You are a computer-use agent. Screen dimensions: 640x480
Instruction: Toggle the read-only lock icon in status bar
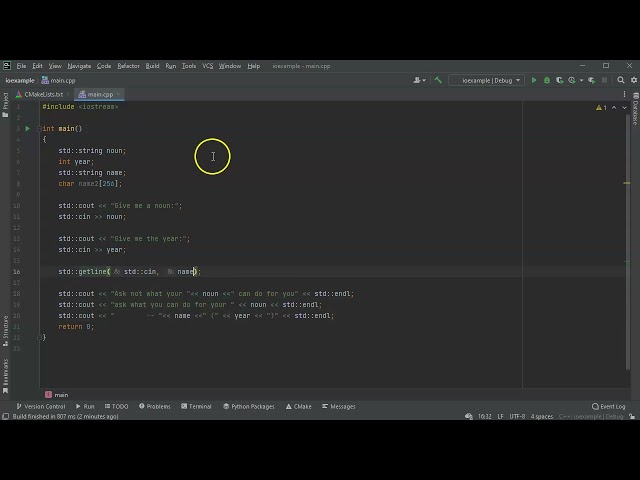click(x=632, y=416)
